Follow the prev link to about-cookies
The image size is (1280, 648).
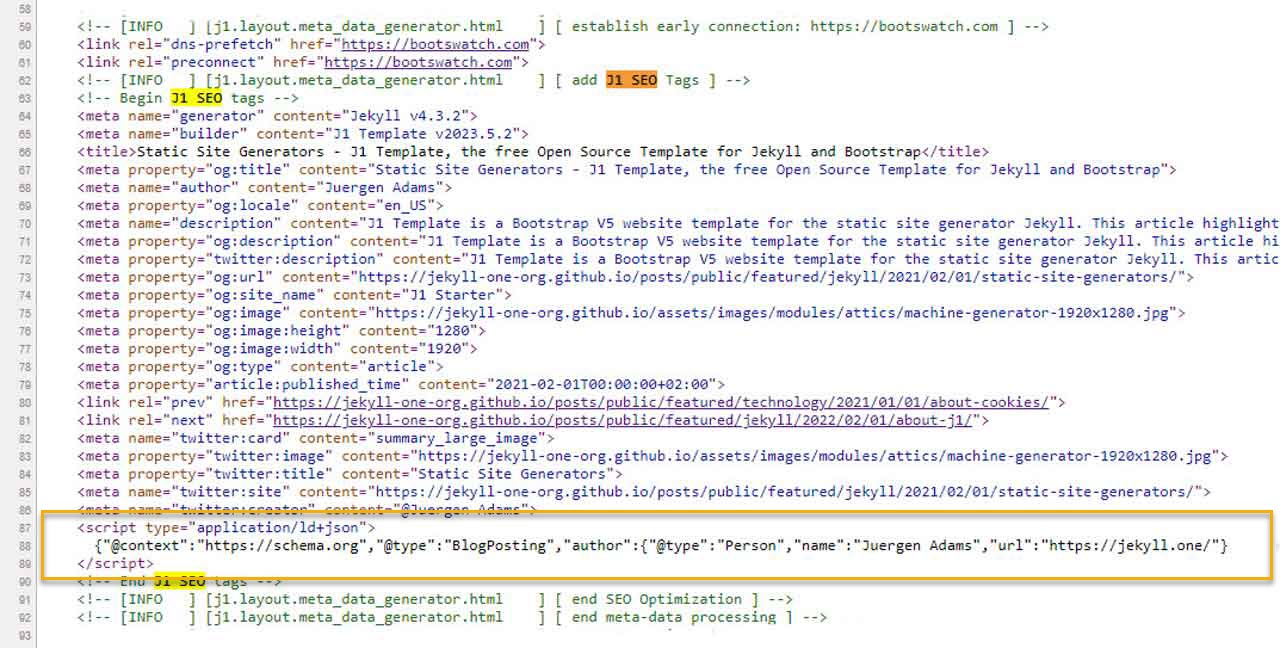[x=661, y=402]
